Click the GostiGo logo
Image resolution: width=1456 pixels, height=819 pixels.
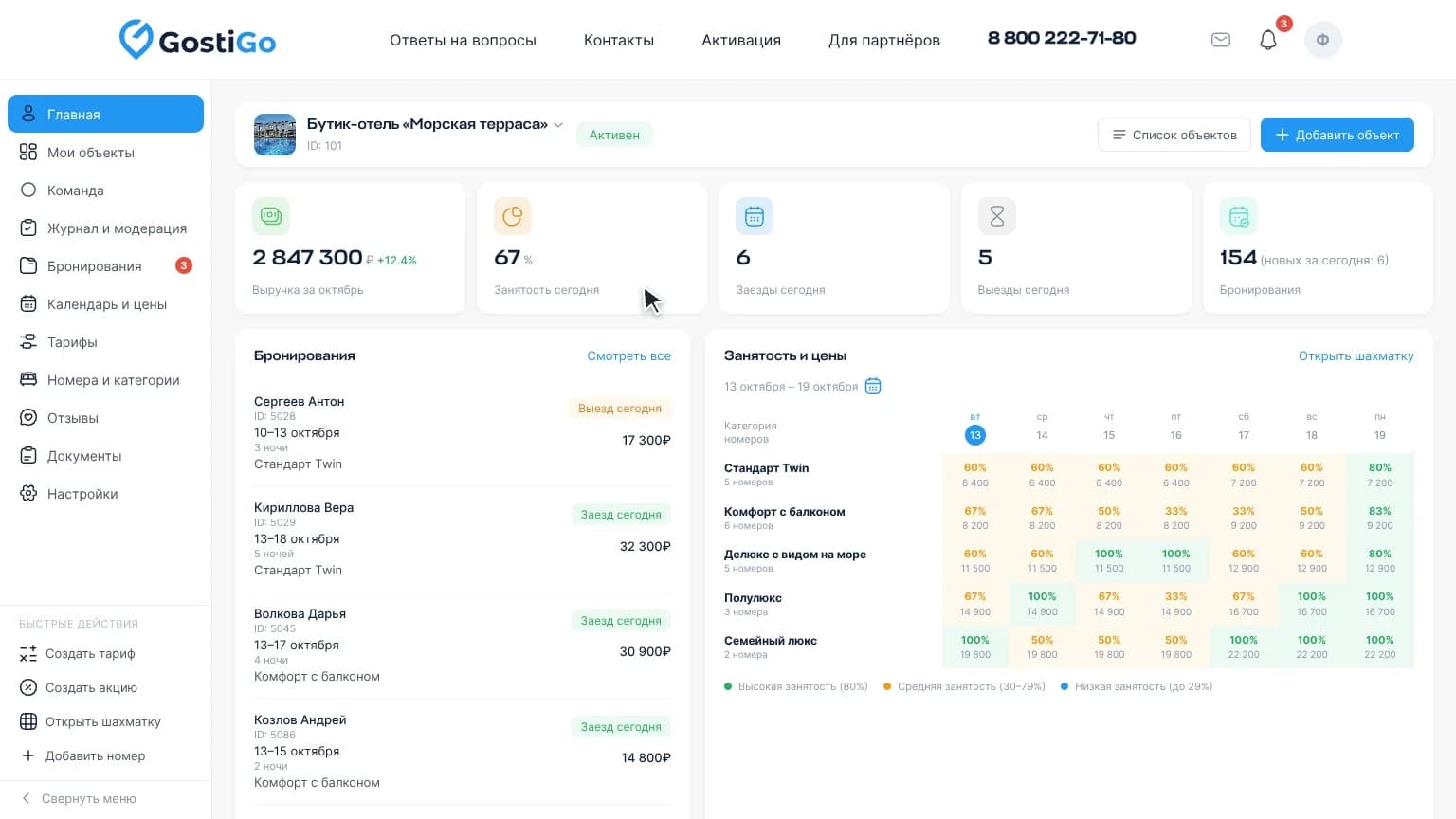[197, 40]
